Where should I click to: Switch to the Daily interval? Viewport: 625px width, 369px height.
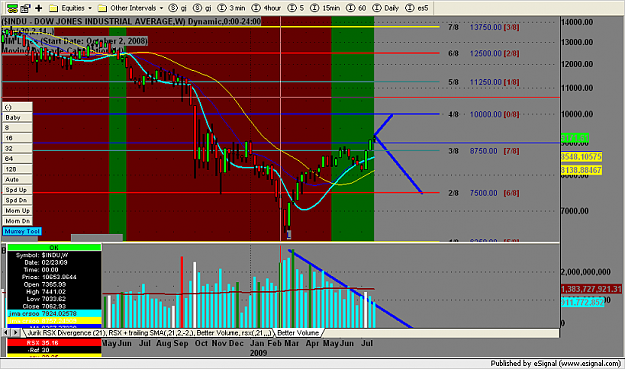point(385,8)
